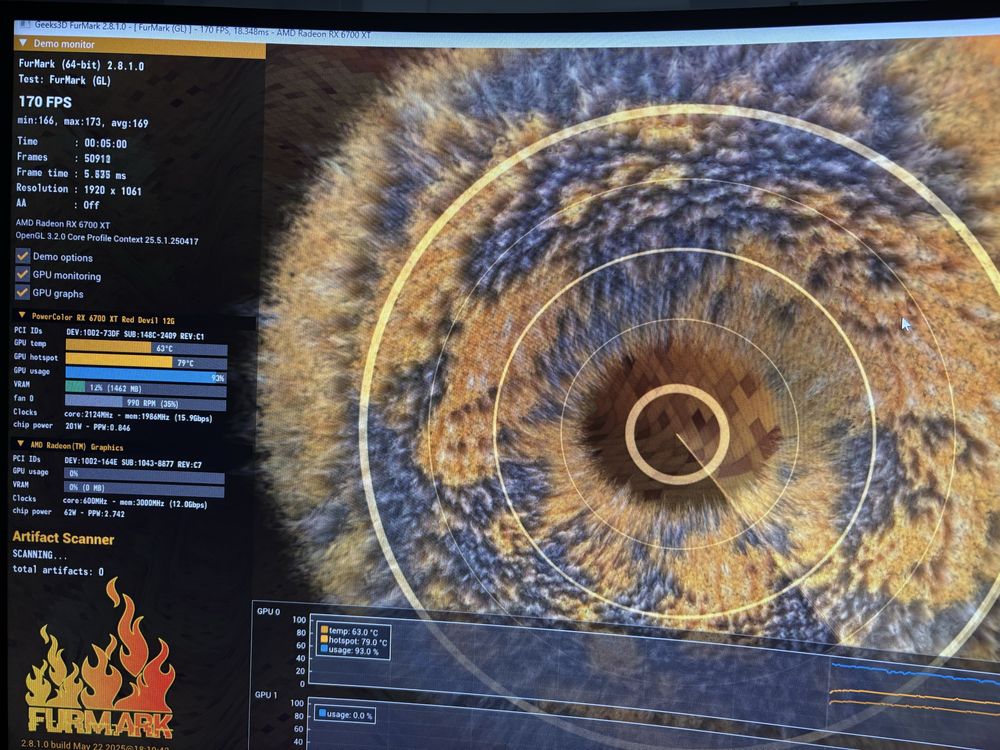Click the AMD Radeon RX 6700 XT text line
1000x750 pixels.
point(63,224)
